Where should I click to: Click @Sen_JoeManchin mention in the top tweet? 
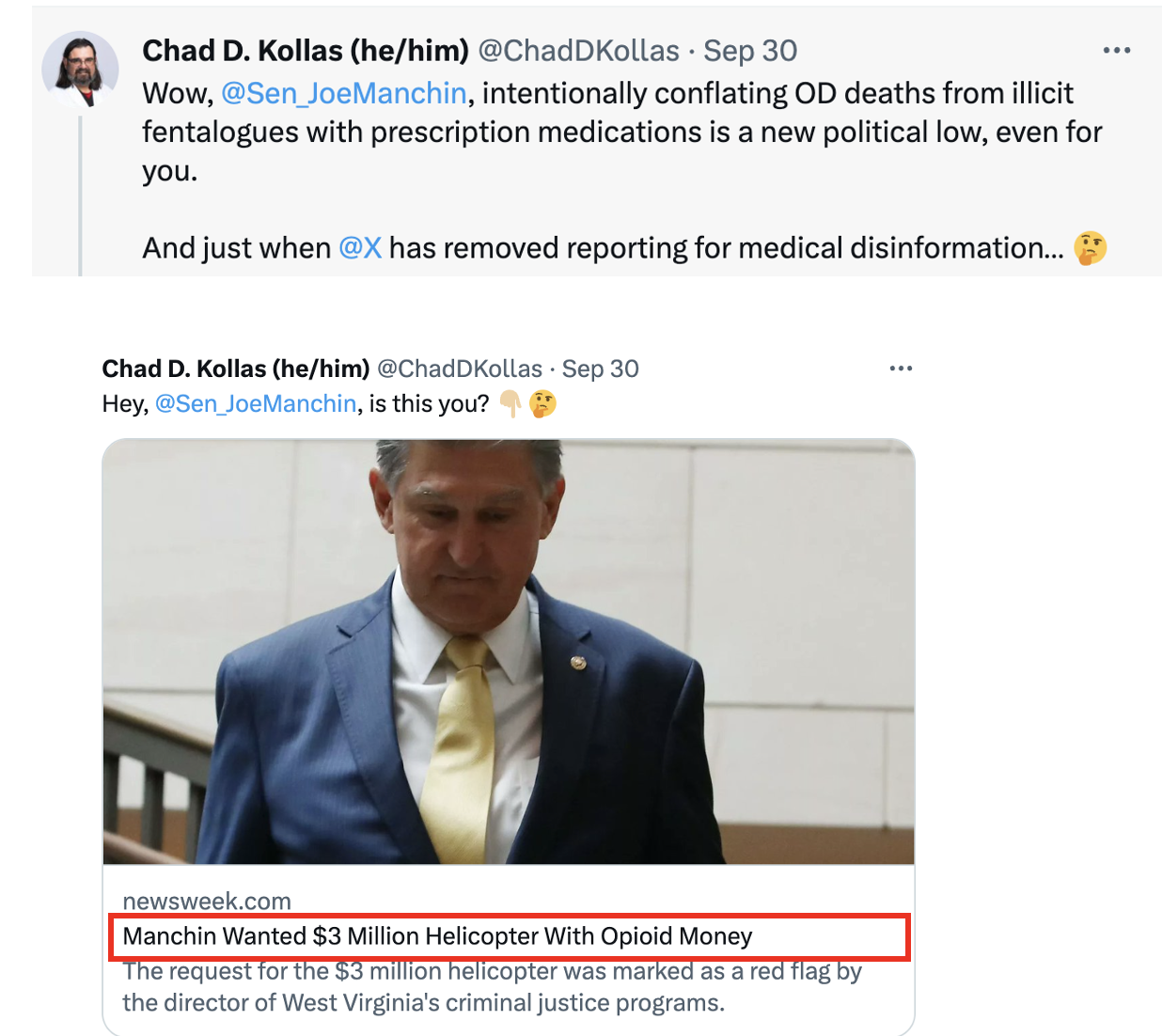click(343, 94)
